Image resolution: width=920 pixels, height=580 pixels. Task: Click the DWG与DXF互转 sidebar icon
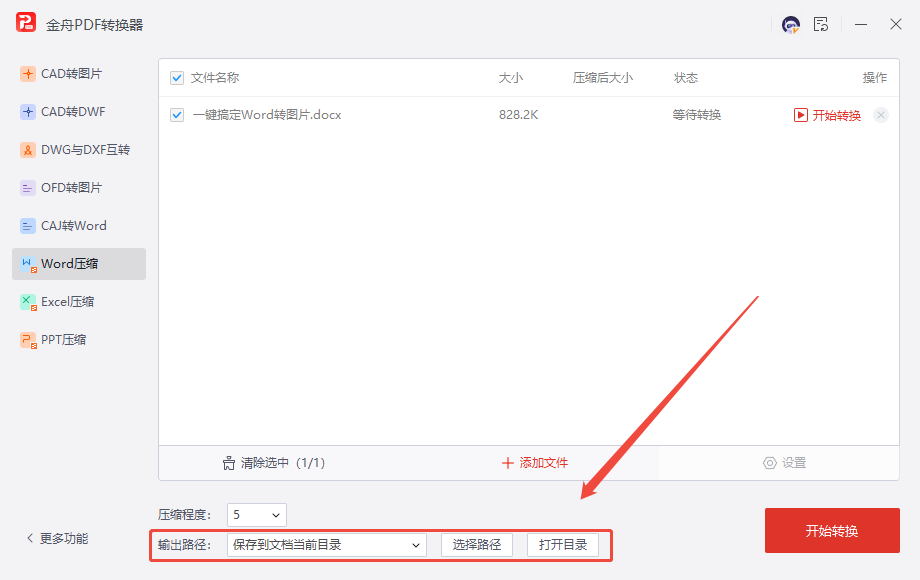tap(28, 150)
